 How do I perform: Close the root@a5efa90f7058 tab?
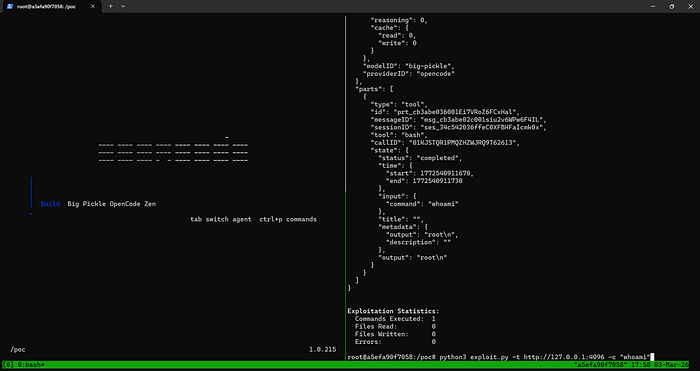(92, 6)
